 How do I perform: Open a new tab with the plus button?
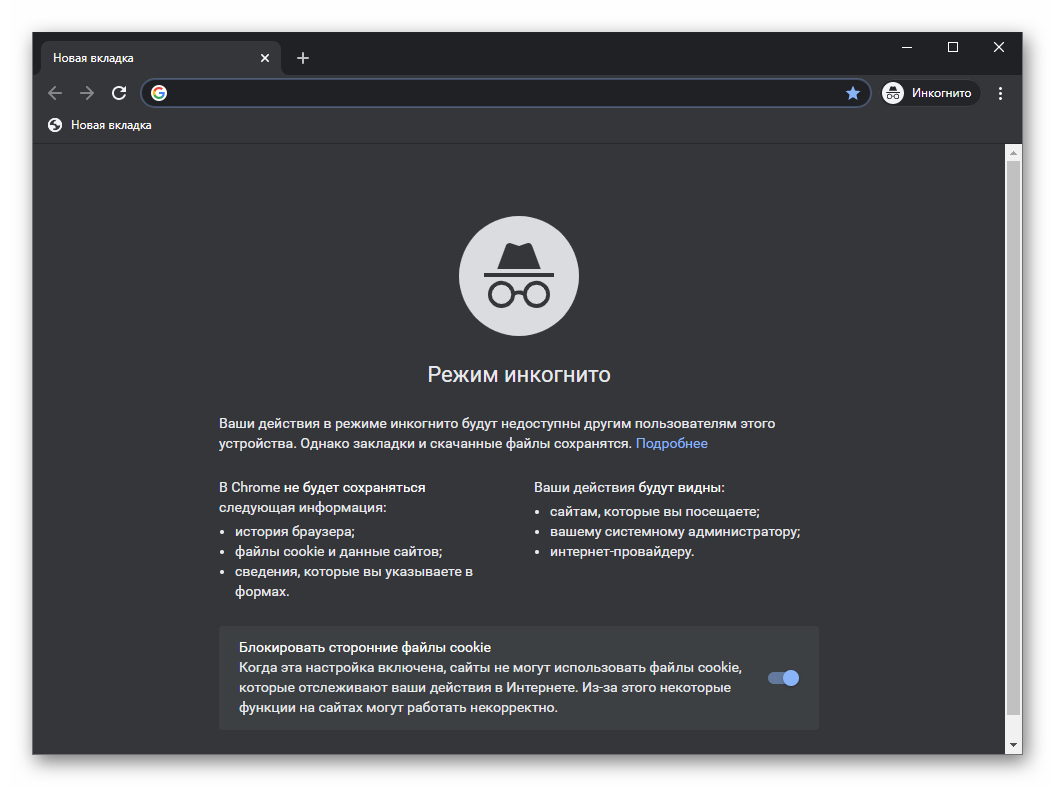pyautogui.click(x=303, y=58)
